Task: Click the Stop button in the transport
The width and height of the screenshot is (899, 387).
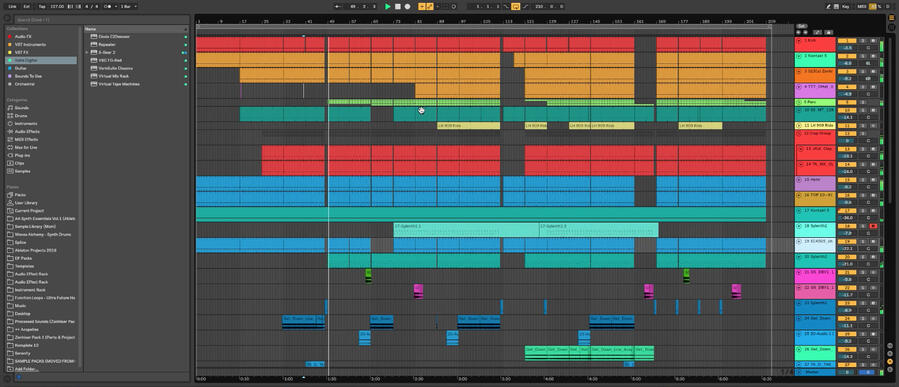Action: click(397, 6)
